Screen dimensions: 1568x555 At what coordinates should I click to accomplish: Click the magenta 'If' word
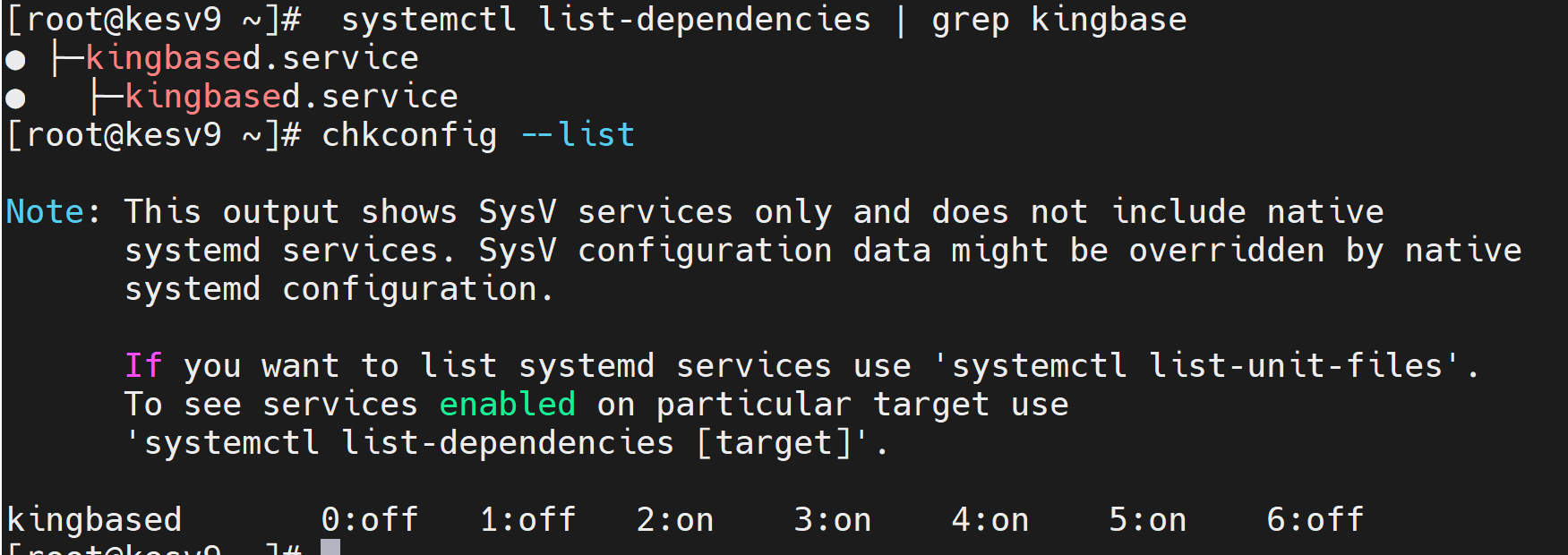point(143,366)
